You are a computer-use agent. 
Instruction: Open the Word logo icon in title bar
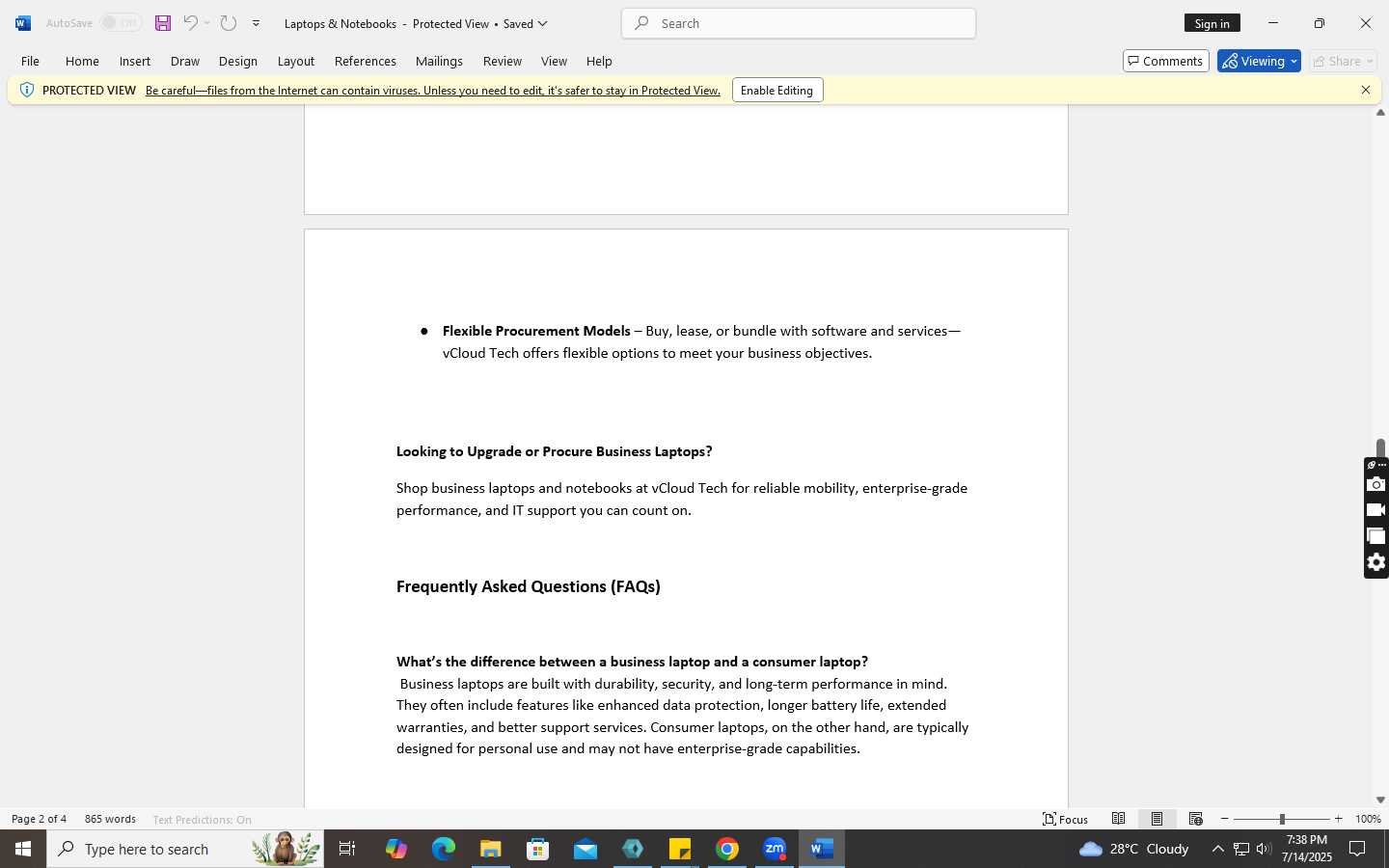pyautogui.click(x=23, y=23)
